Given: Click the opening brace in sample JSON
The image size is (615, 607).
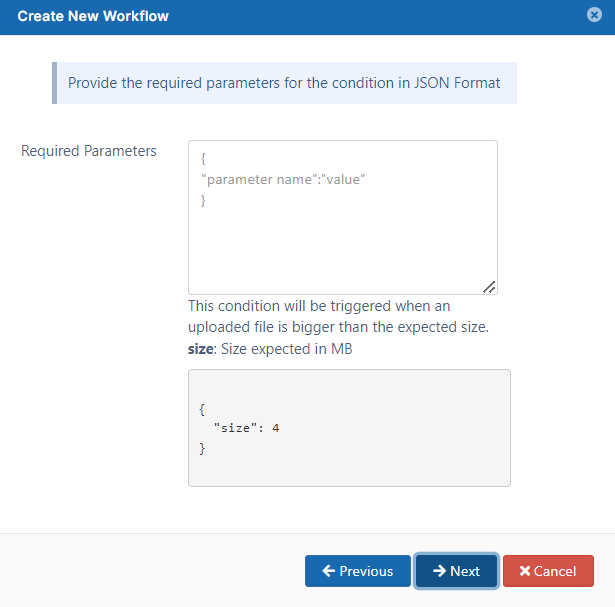Looking at the screenshot, I should 202,408.
